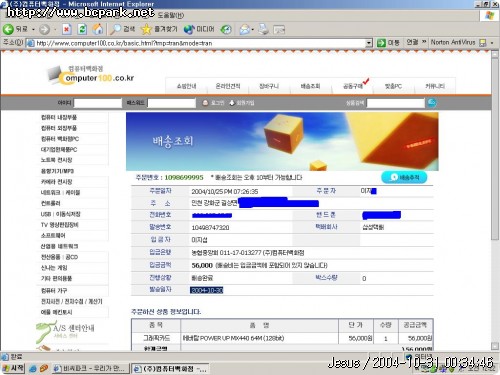The width and height of the screenshot is (500, 375).
Task: Click the orange quick launch icon beside IE
Action: pos(44,369)
